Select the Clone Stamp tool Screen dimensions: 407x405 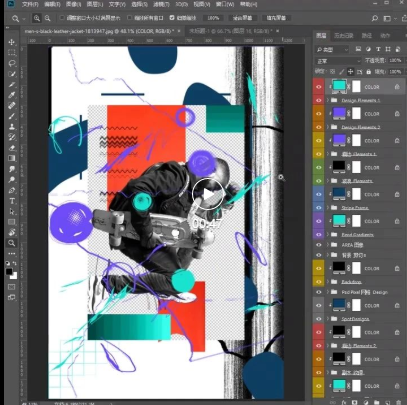click(x=12, y=127)
